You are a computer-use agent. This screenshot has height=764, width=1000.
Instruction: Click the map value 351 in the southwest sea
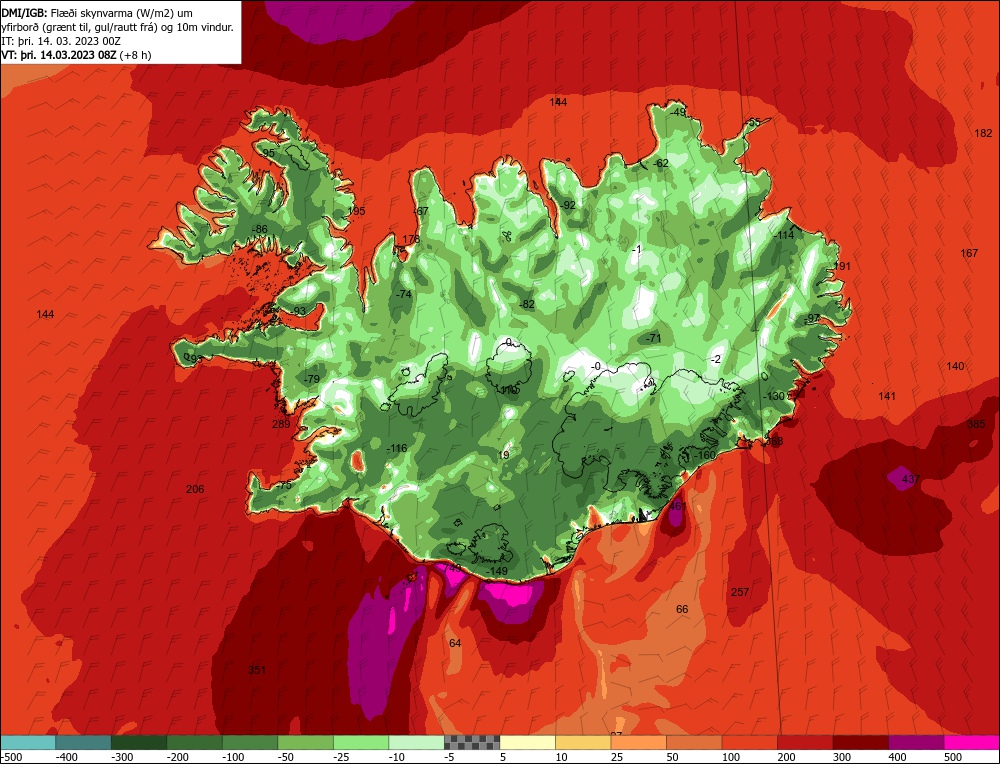256,670
